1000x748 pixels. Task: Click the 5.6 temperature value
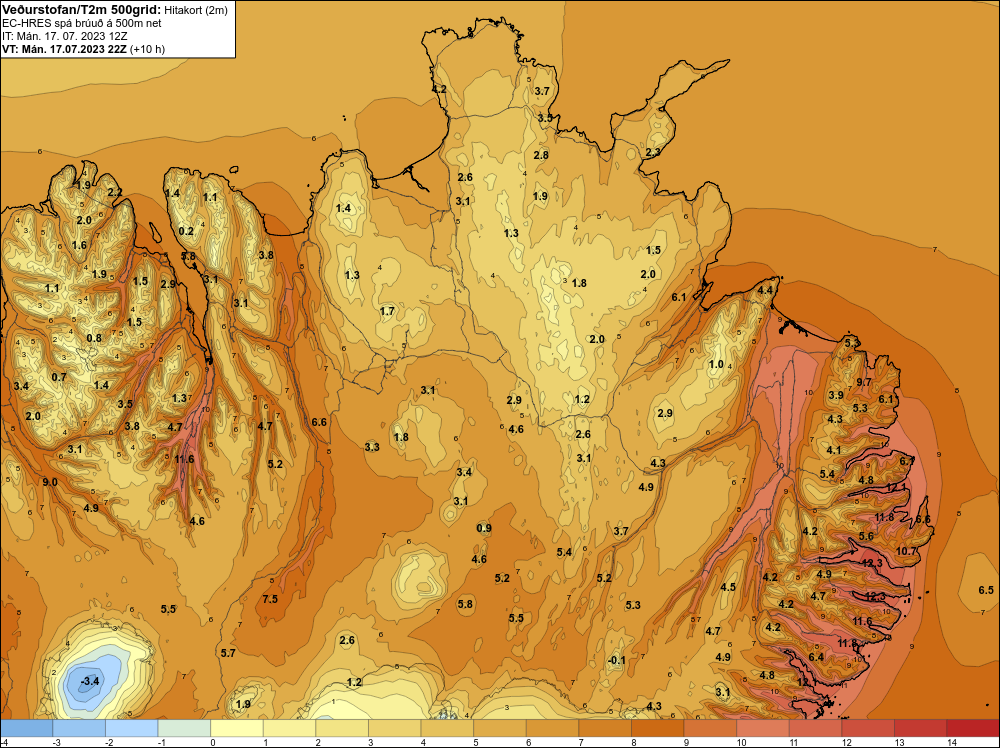click(865, 536)
